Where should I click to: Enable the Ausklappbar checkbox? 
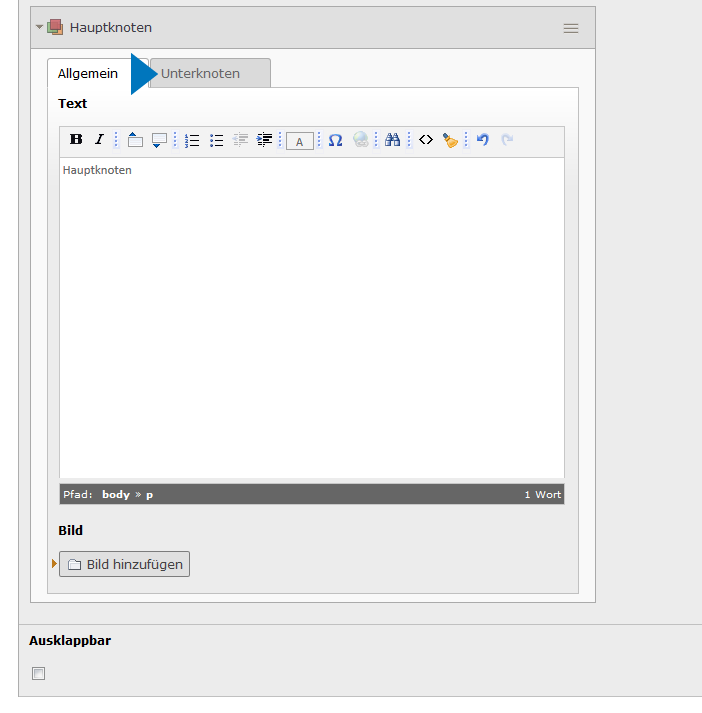(39, 673)
